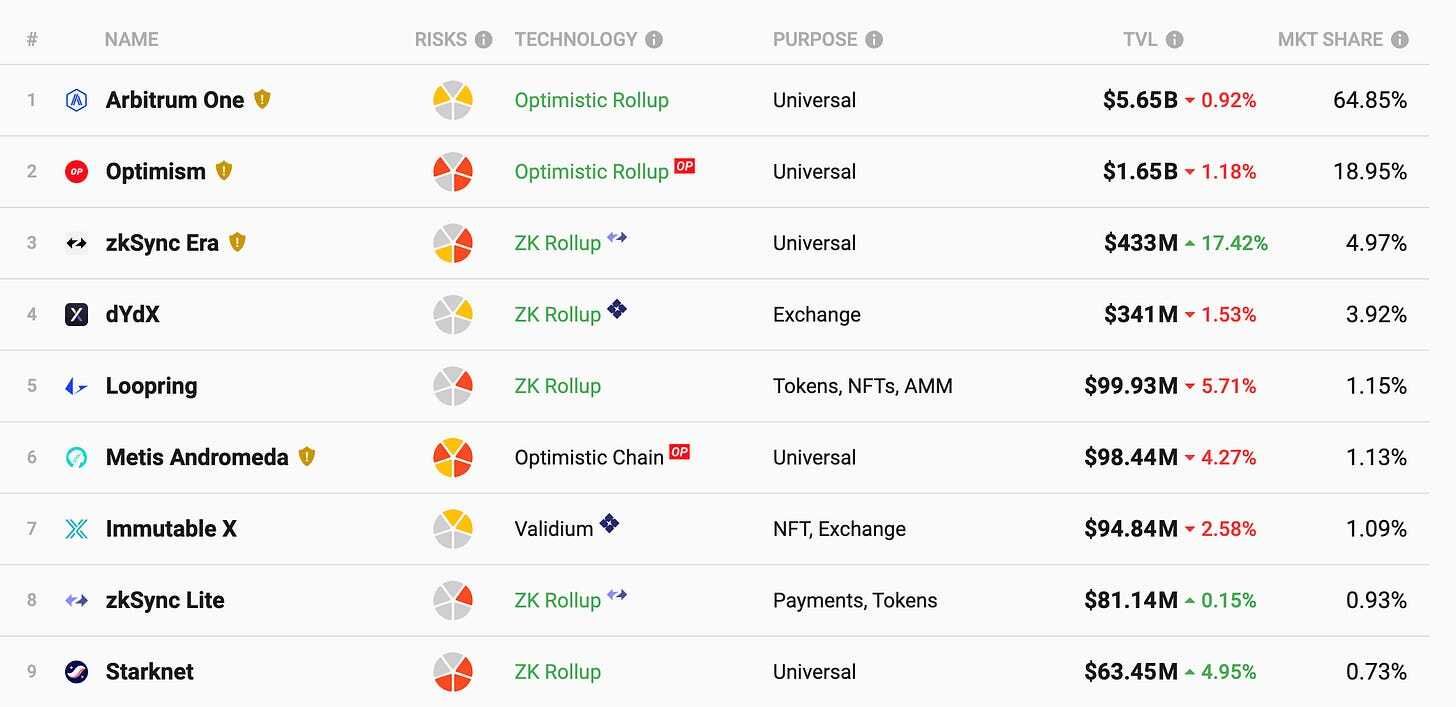Click the info icon next to RISKS

tap(483, 40)
